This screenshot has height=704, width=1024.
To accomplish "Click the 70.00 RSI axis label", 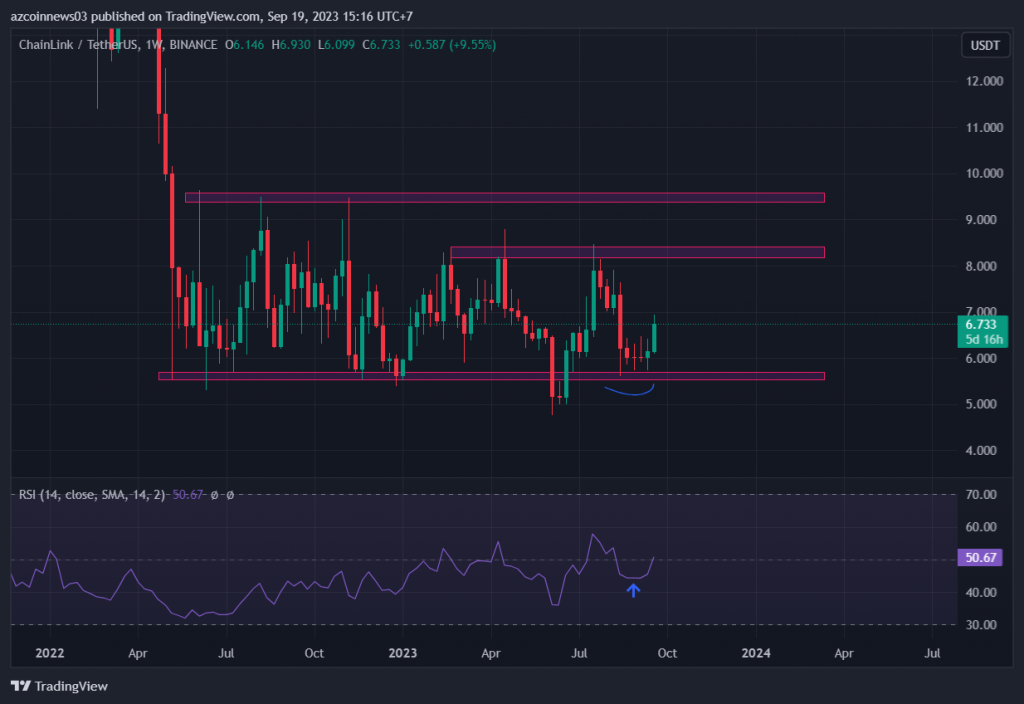I will pyautogui.click(x=981, y=494).
